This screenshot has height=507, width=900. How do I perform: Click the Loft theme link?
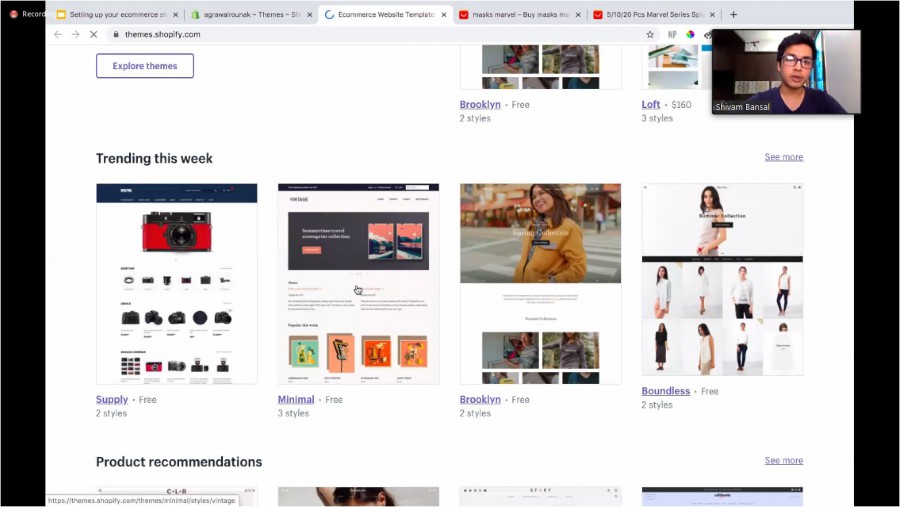[x=651, y=104]
